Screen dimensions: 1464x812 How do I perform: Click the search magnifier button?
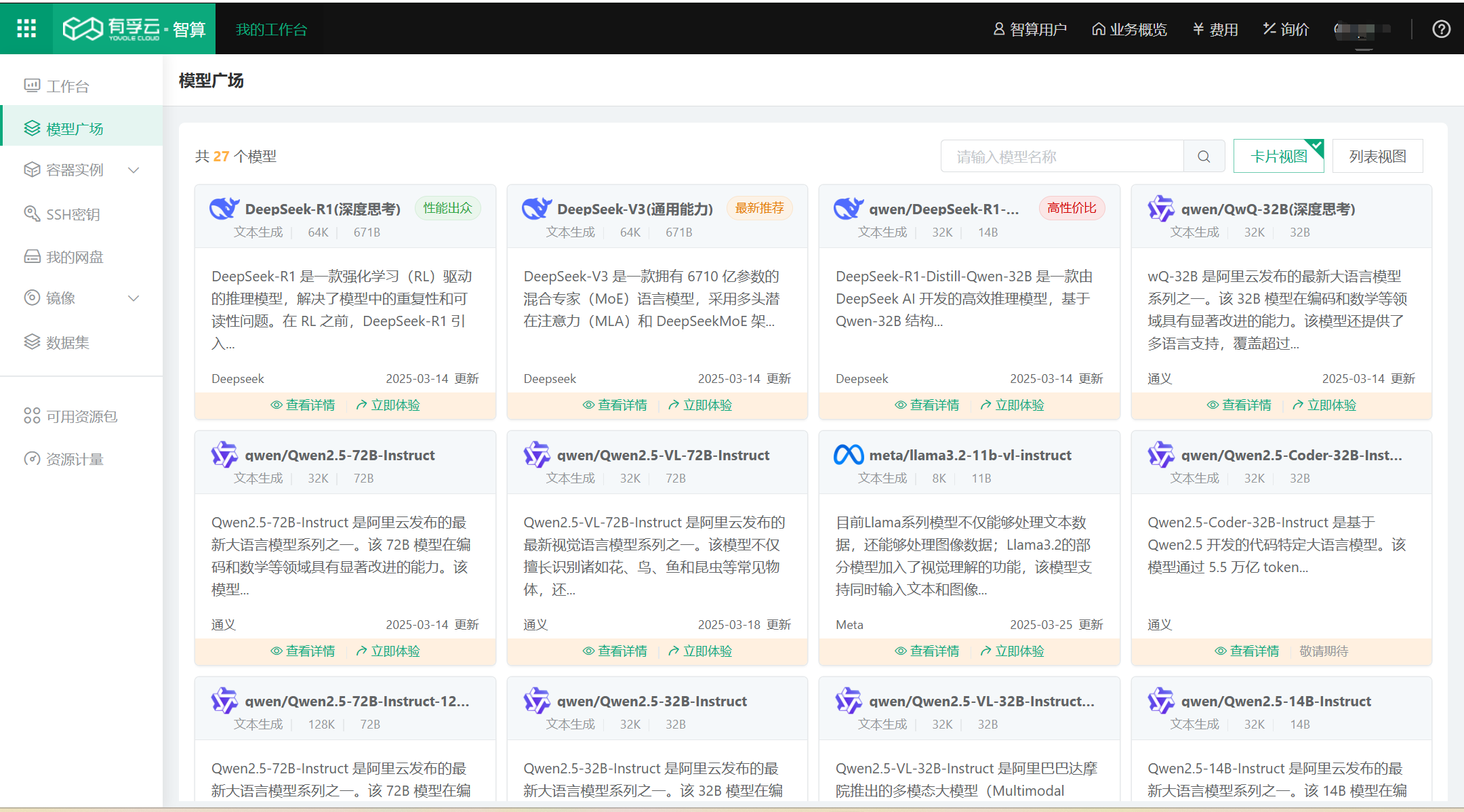tap(1204, 157)
